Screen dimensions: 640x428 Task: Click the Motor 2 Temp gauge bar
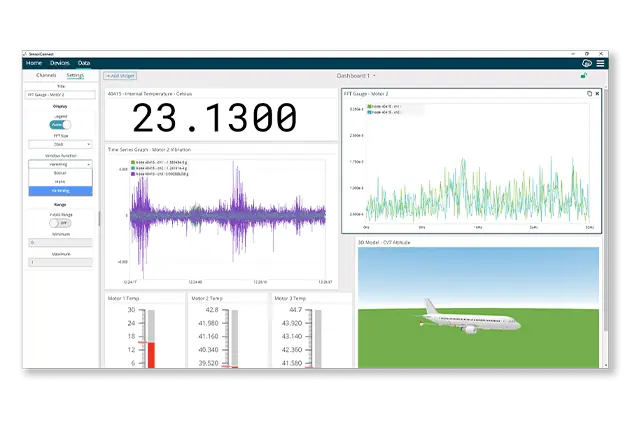235,339
